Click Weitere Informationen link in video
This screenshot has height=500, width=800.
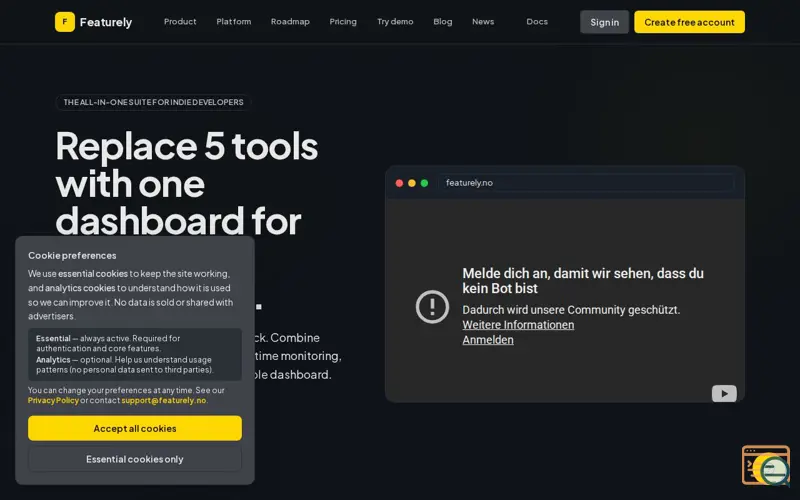pyautogui.click(x=518, y=325)
